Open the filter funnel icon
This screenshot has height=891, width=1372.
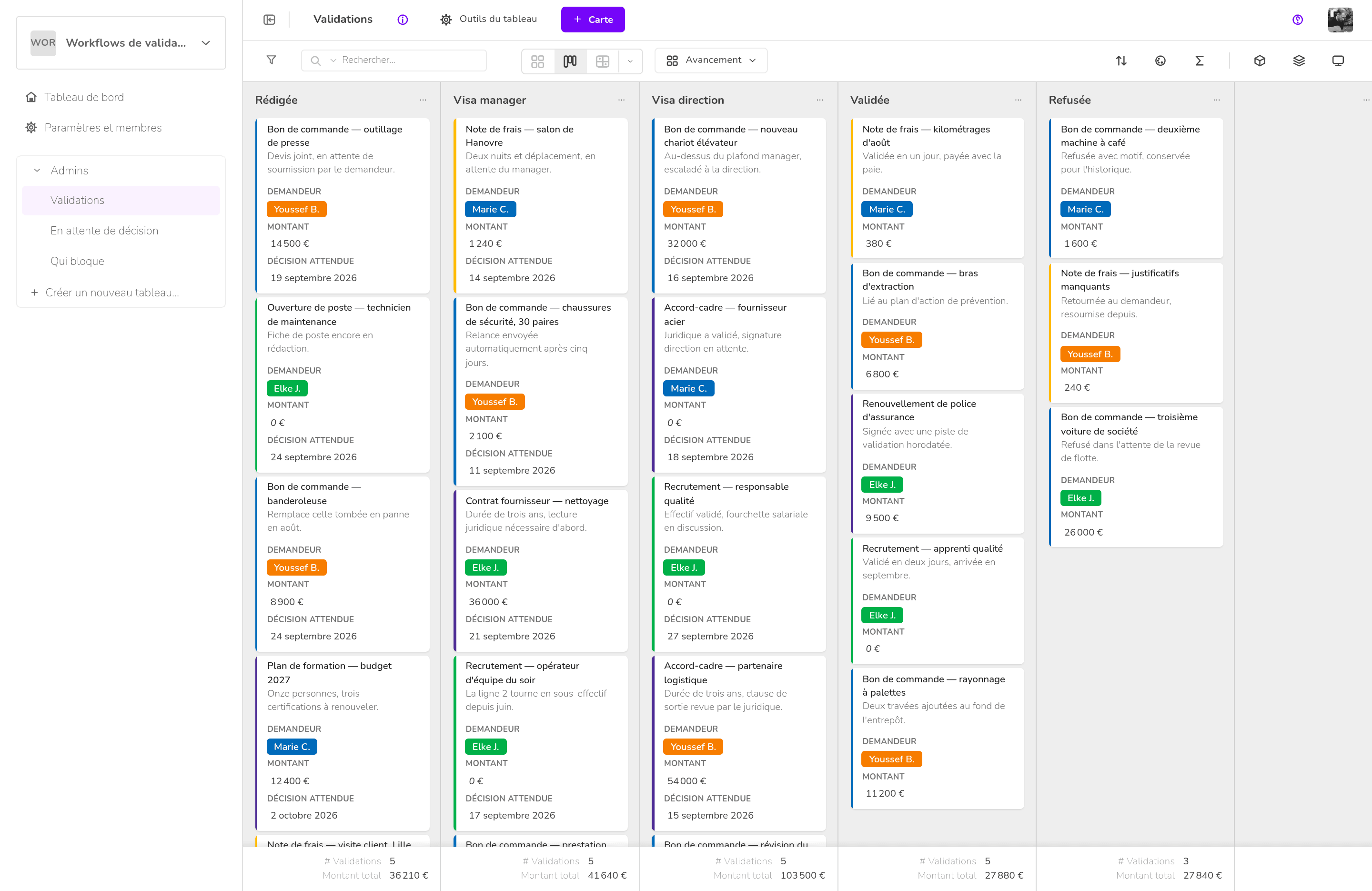tap(271, 60)
